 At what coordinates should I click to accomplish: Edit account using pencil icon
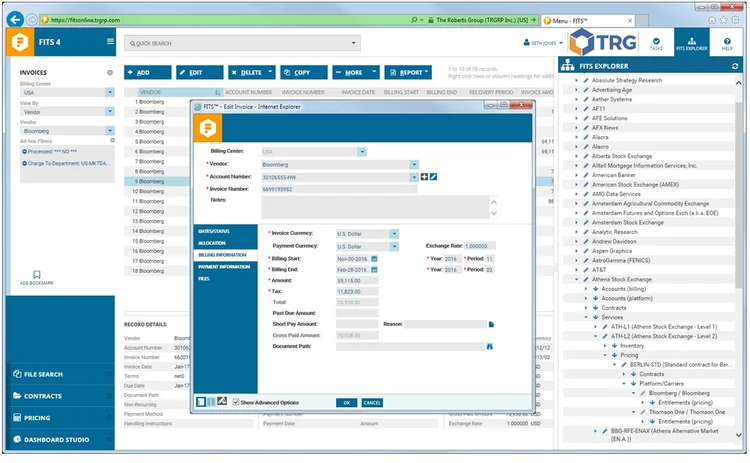click(433, 177)
